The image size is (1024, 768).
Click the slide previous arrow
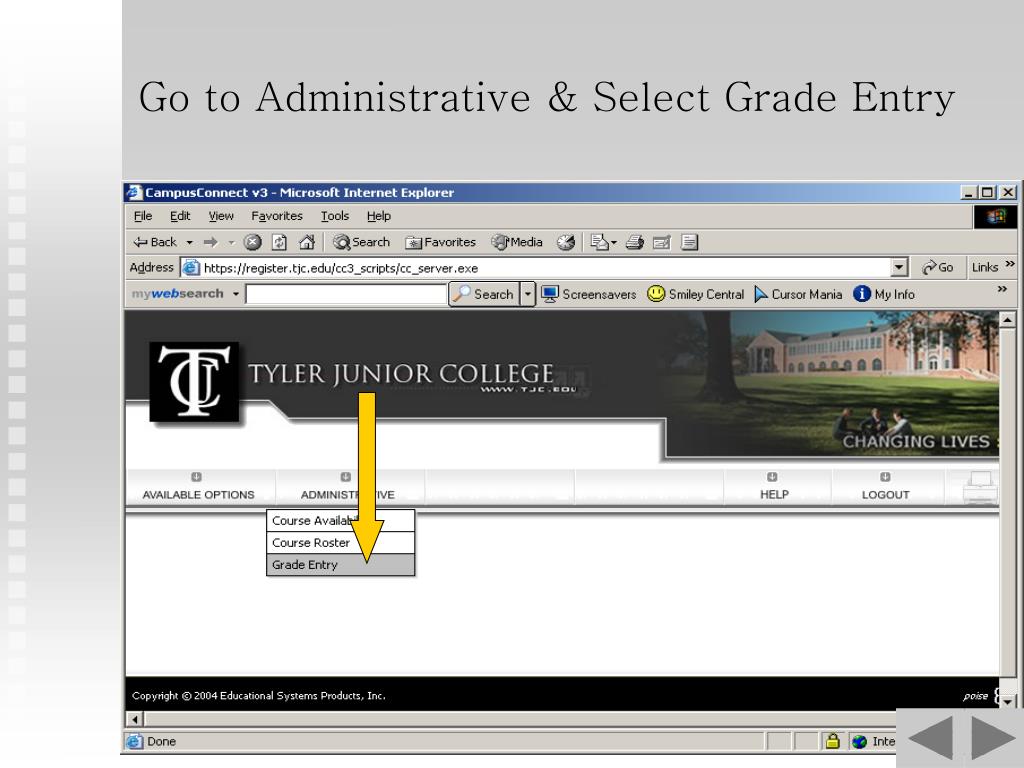click(x=930, y=738)
